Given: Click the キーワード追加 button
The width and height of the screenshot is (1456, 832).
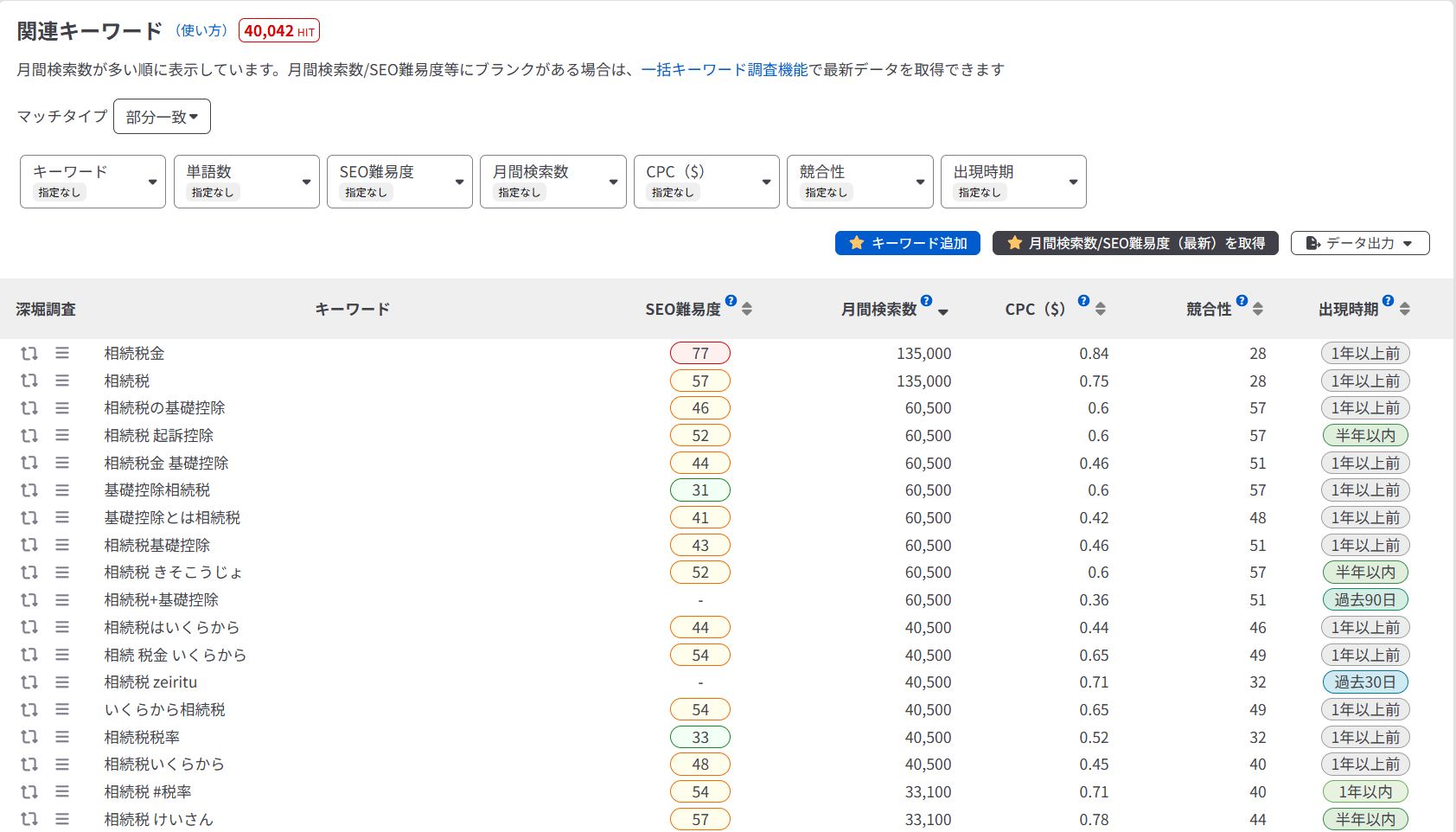Looking at the screenshot, I should pos(907,243).
